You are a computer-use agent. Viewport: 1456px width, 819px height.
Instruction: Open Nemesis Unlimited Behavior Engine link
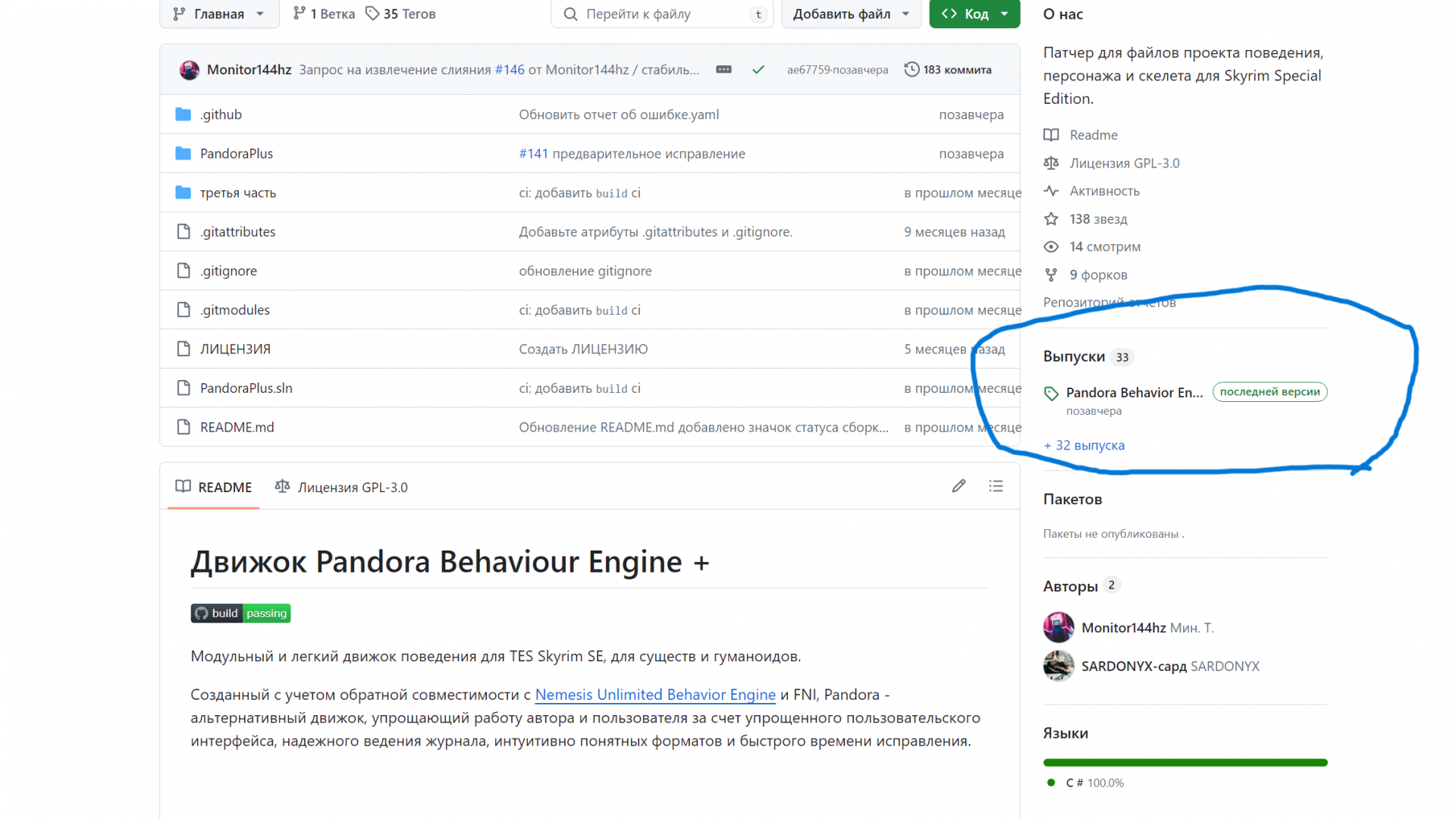point(655,695)
